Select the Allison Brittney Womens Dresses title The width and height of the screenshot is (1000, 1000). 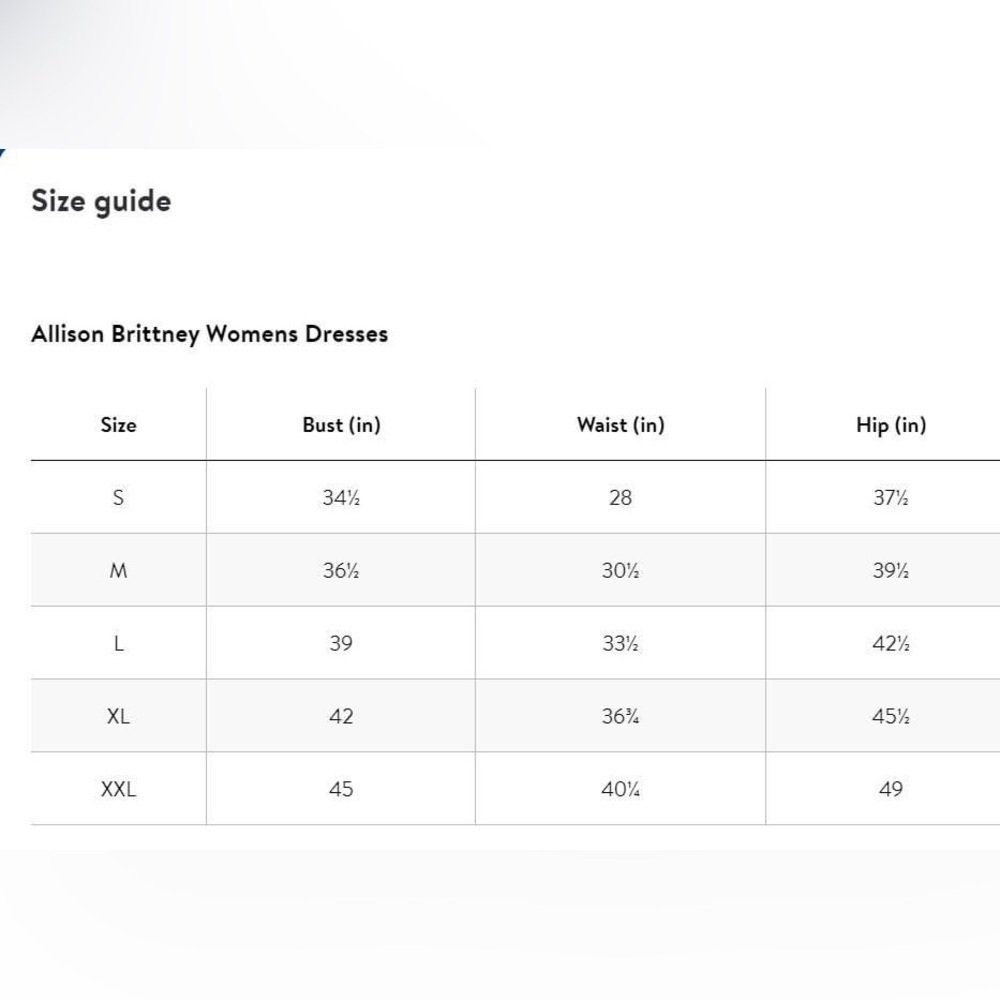(210, 334)
